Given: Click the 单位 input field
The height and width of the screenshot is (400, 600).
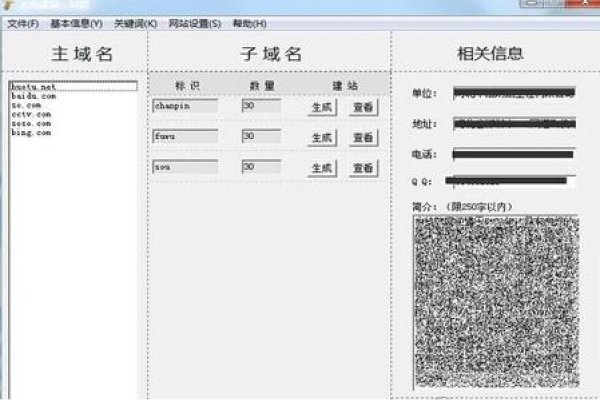Looking at the screenshot, I should (x=513, y=94).
